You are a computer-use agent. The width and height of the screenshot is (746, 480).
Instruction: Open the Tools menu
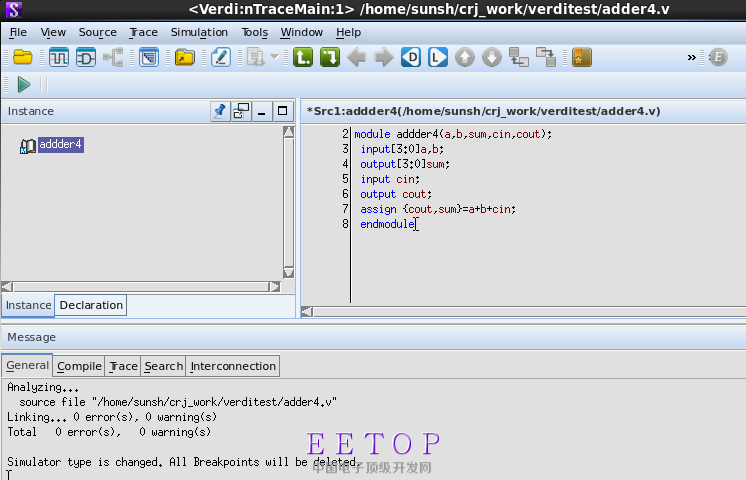255,32
